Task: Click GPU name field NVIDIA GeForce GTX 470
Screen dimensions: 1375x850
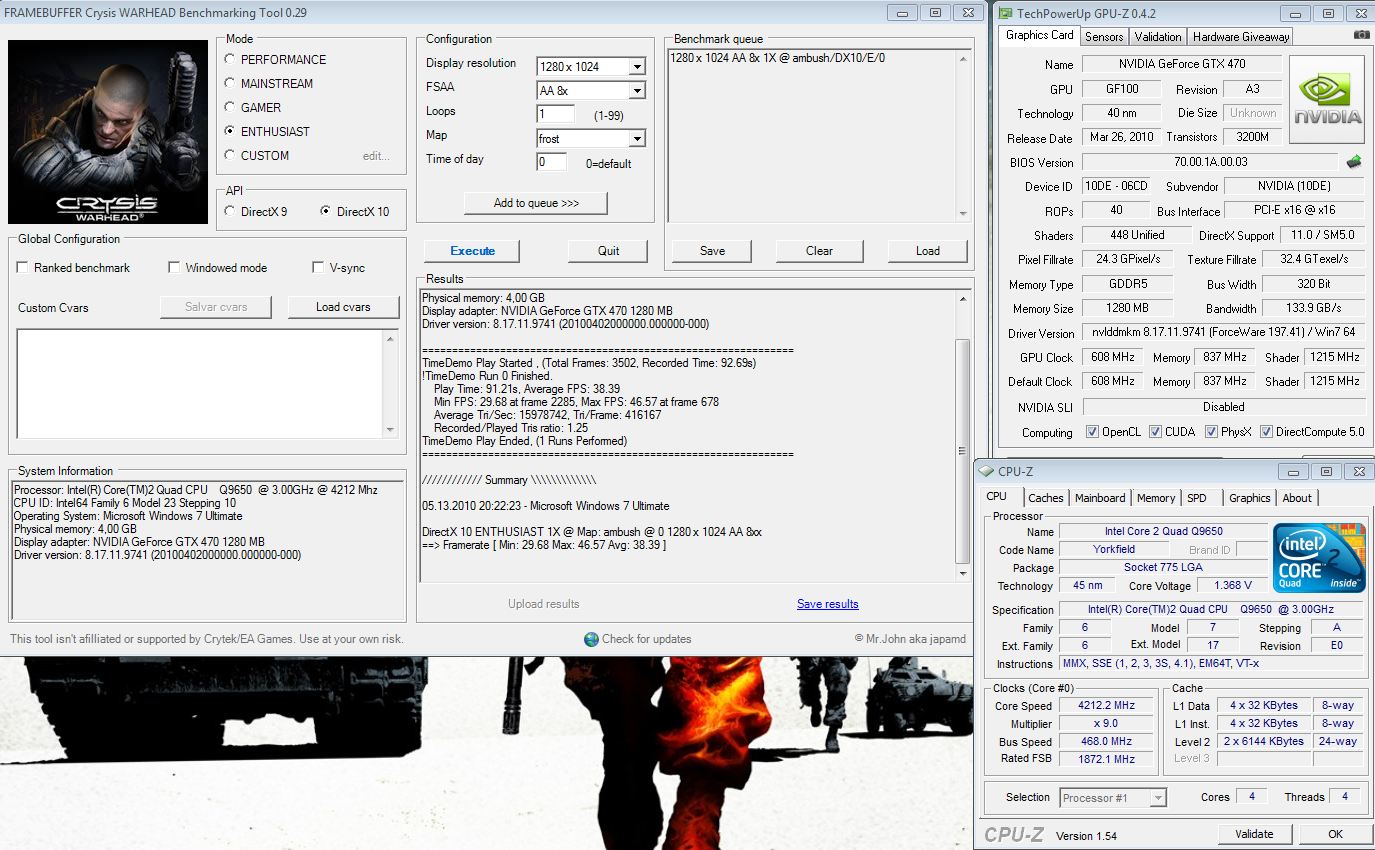Action: (1182, 64)
